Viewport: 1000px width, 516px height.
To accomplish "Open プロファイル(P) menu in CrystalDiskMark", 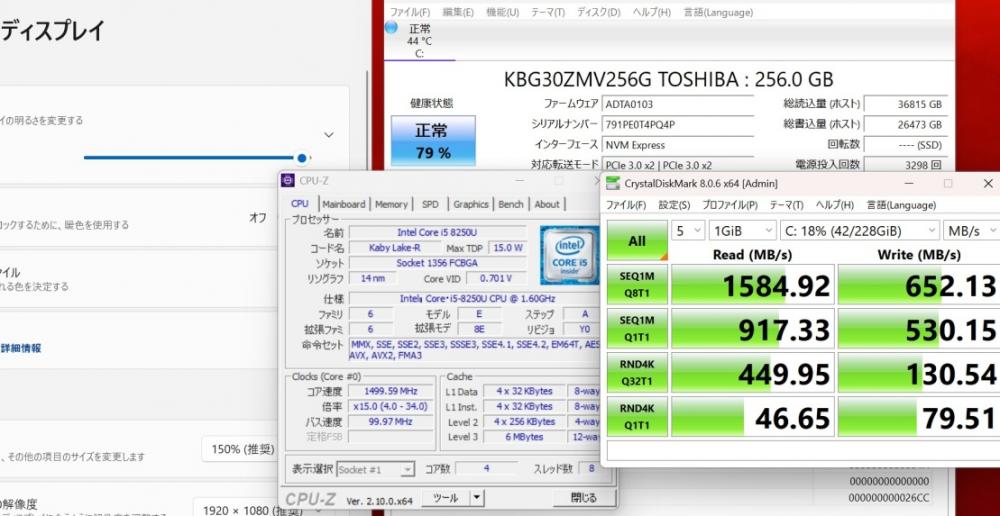I will point(730,205).
